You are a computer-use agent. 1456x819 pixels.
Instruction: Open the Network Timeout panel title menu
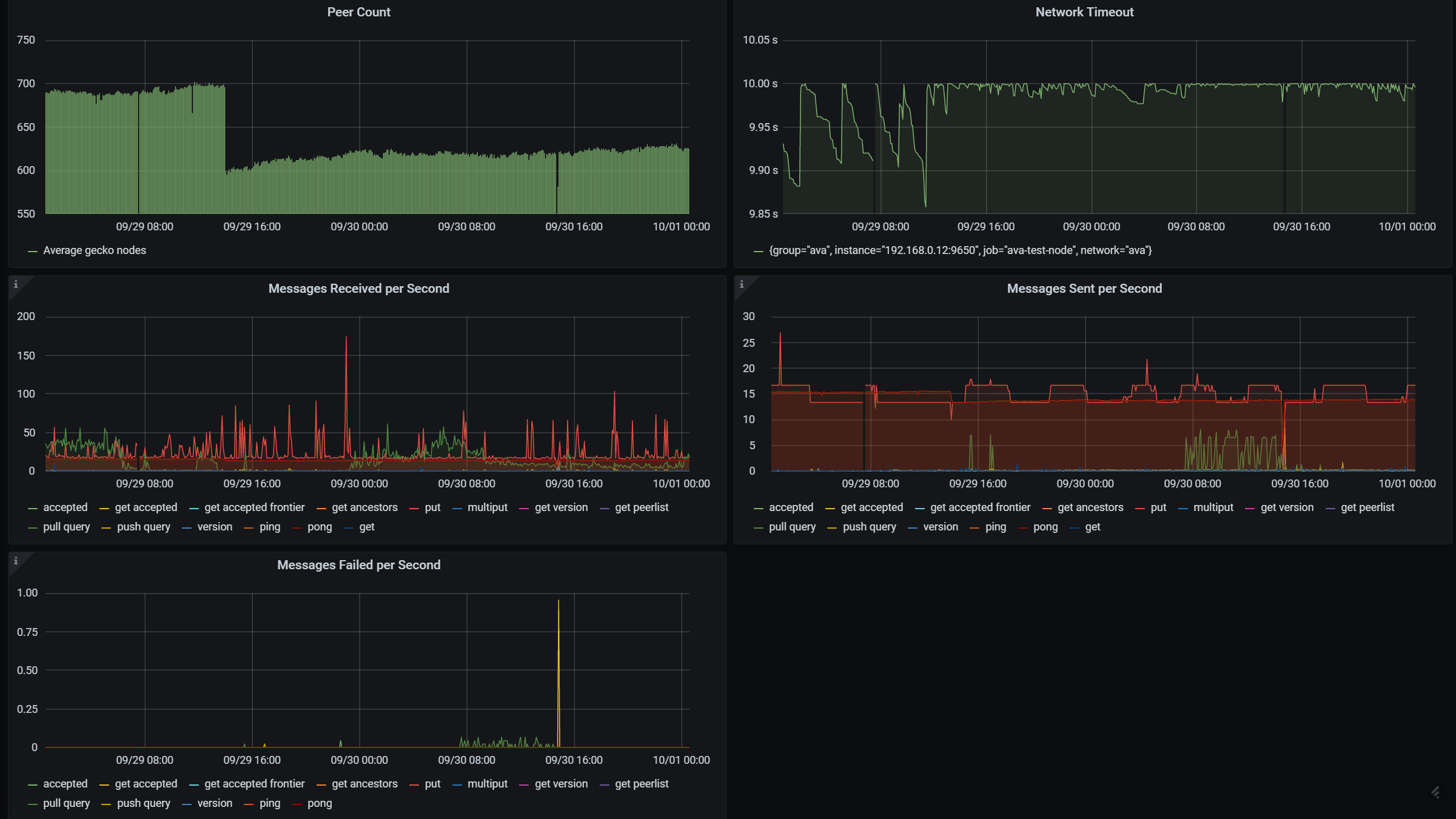pos(1084,12)
